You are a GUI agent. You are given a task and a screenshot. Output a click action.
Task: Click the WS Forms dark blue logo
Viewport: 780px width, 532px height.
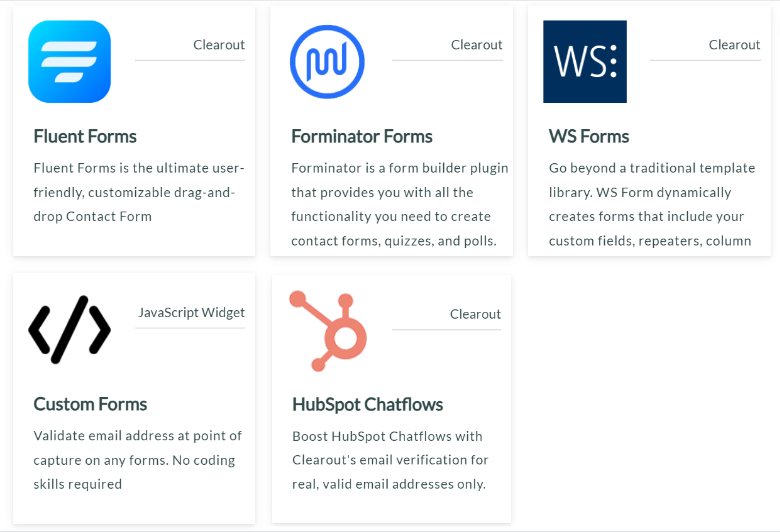pyautogui.click(x=585, y=62)
